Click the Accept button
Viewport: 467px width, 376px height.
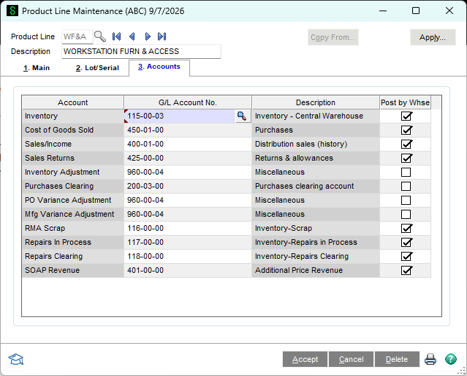(x=305, y=359)
